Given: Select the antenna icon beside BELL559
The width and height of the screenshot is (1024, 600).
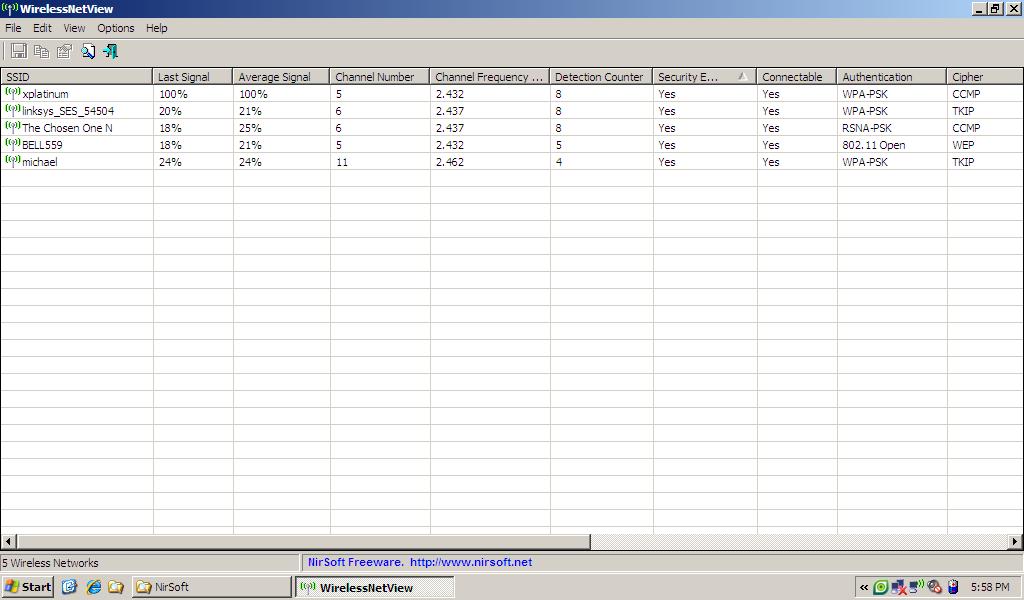Looking at the screenshot, I should [12, 144].
